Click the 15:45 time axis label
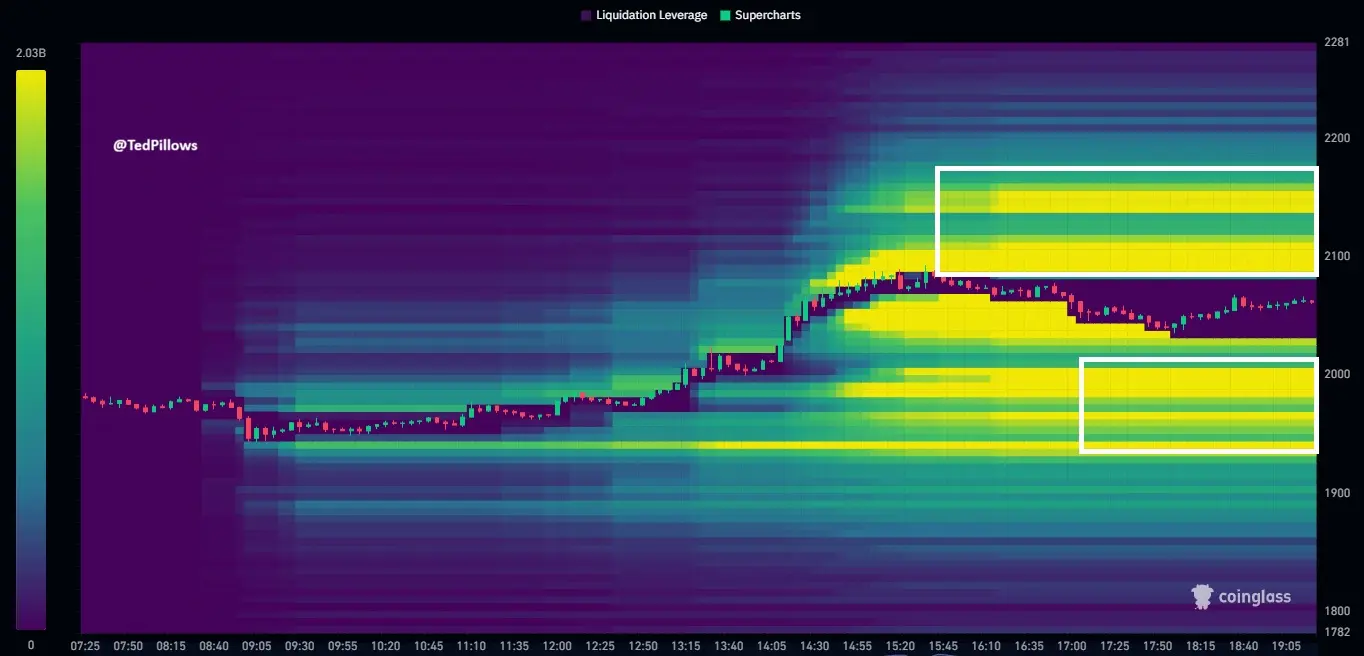 coord(943,646)
